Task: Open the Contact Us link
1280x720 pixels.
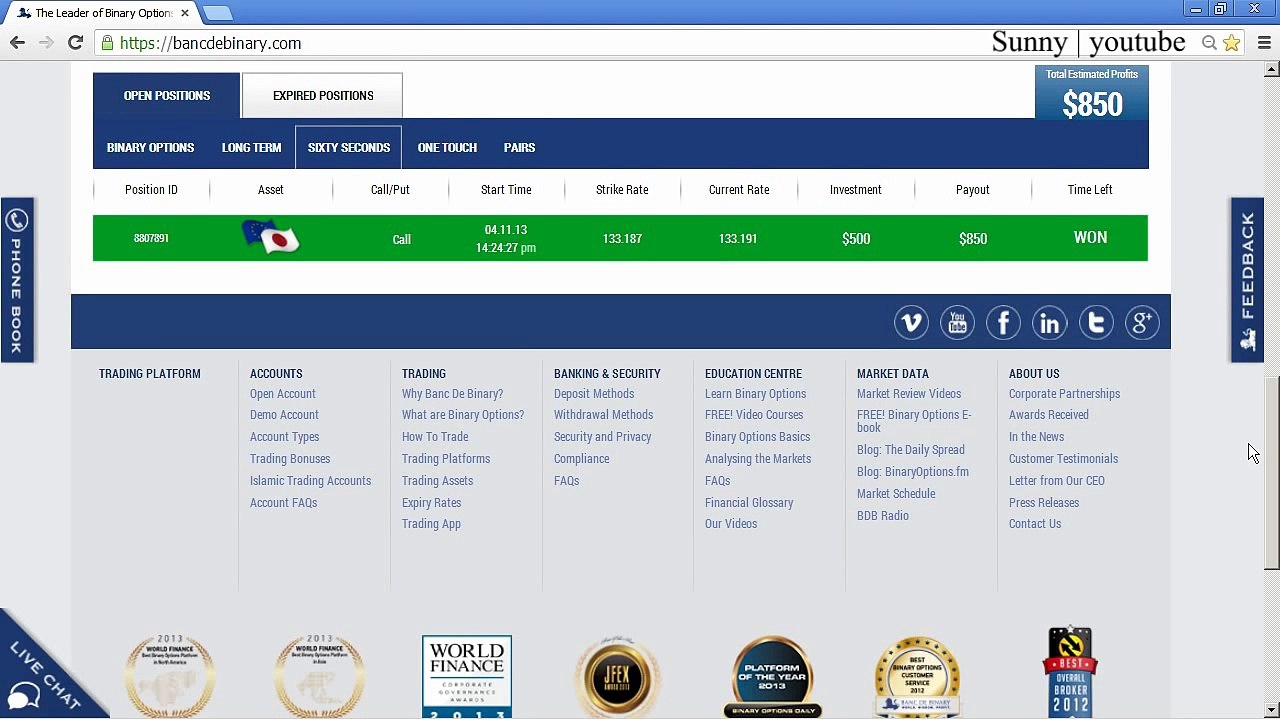Action: coord(1035,524)
